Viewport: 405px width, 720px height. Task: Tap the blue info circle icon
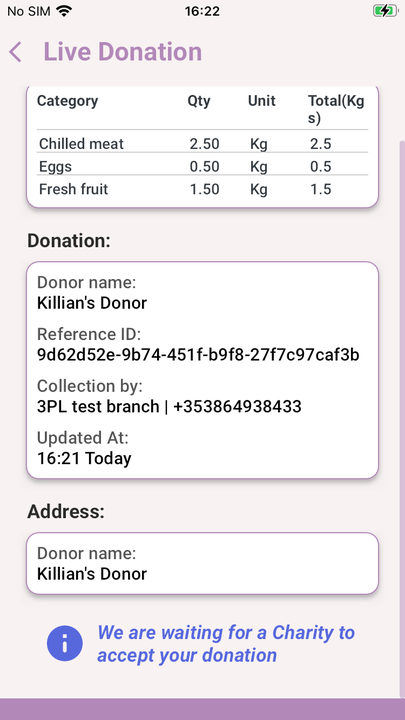coord(65,643)
